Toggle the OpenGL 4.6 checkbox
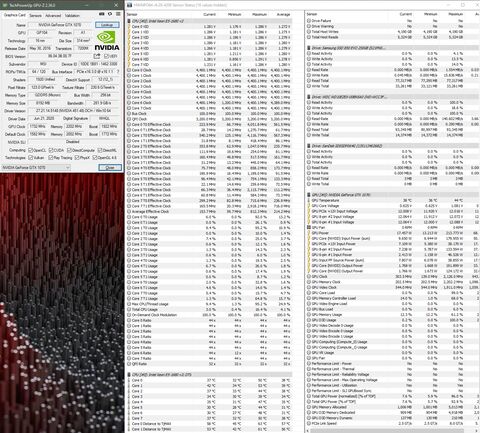Viewport: 480px width, 433px height. coord(95,158)
